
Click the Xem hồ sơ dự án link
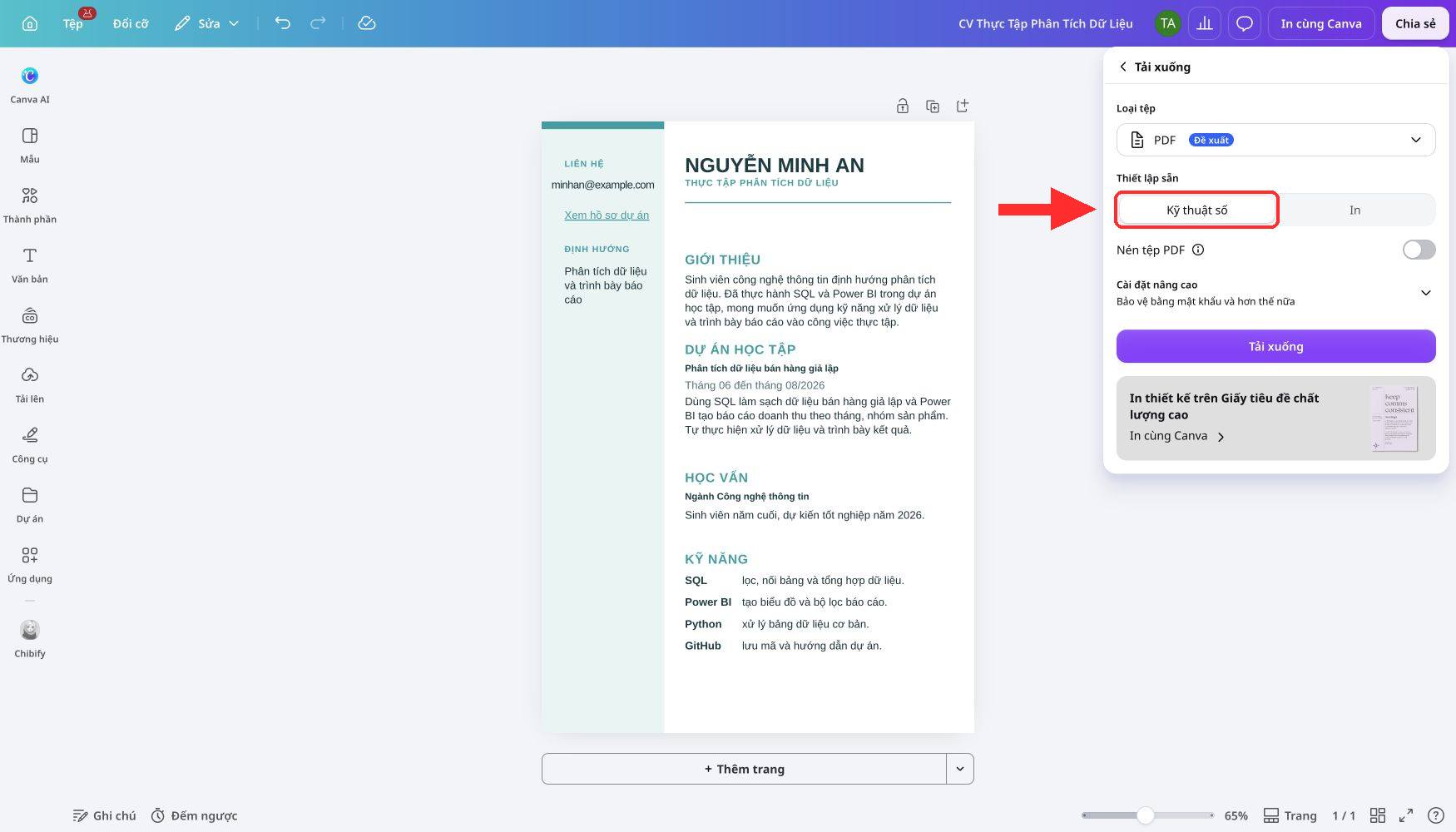pyautogui.click(x=607, y=215)
